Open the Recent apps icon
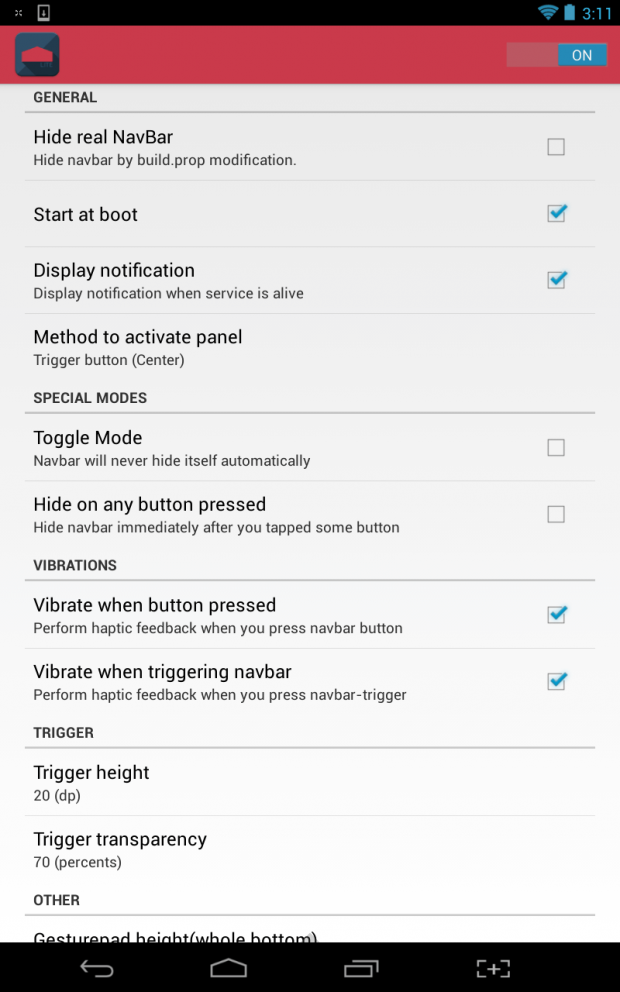 click(x=361, y=968)
